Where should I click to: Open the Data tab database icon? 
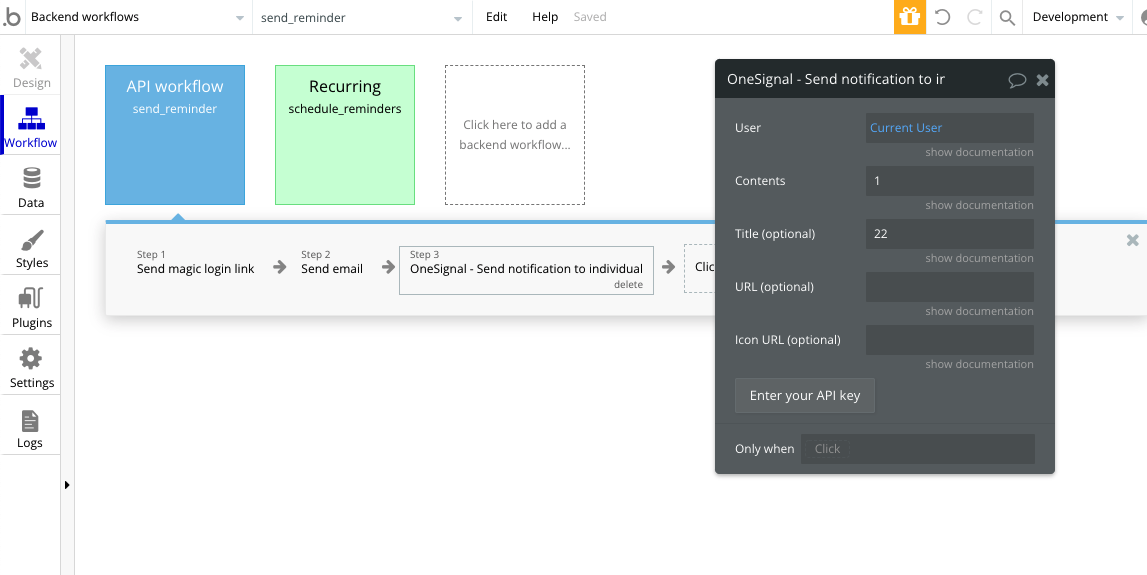[31, 178]
